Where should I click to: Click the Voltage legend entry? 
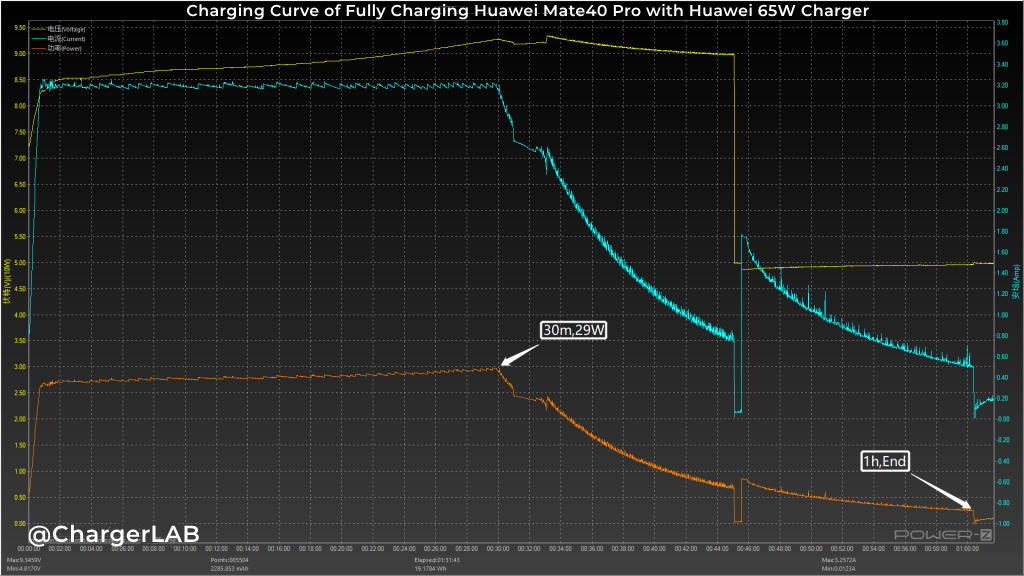tap(59, 29)
